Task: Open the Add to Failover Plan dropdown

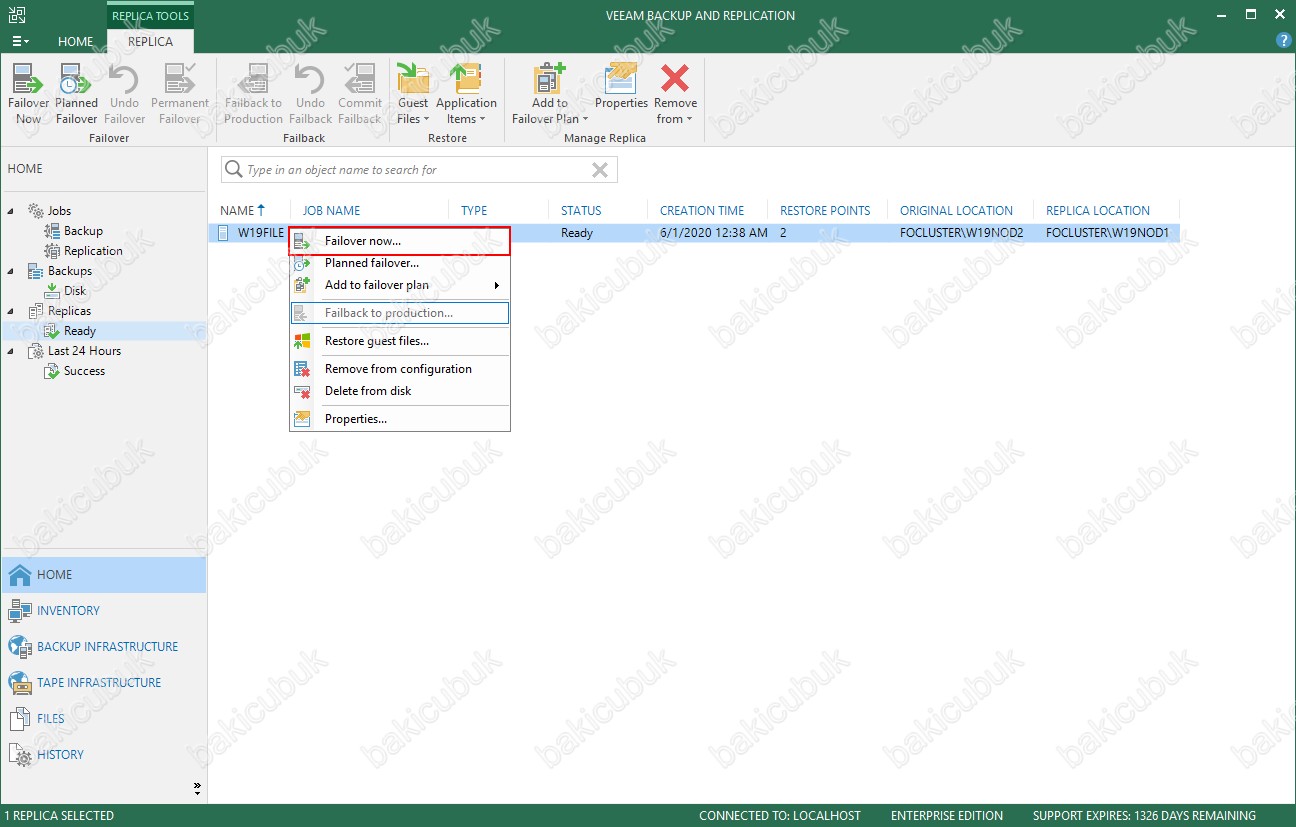Action: 549,94
